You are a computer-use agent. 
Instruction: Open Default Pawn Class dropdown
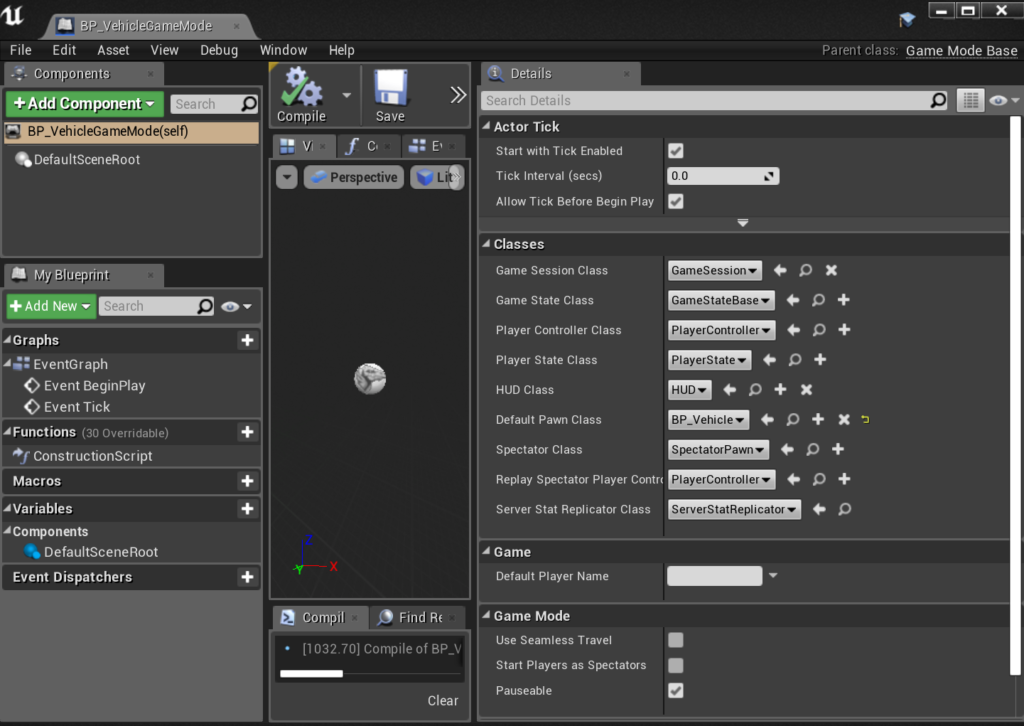708,420
